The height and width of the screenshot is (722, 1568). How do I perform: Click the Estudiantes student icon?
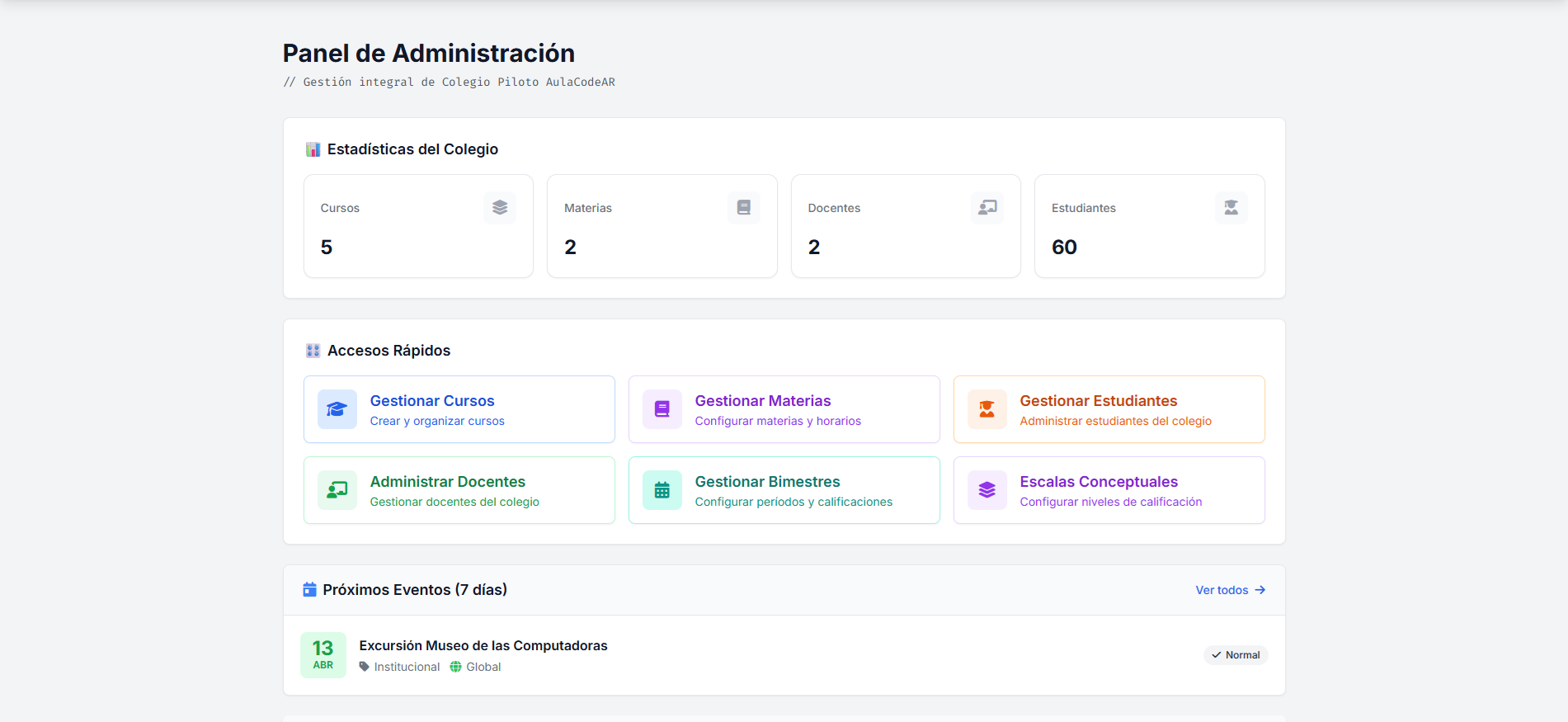1231,208
